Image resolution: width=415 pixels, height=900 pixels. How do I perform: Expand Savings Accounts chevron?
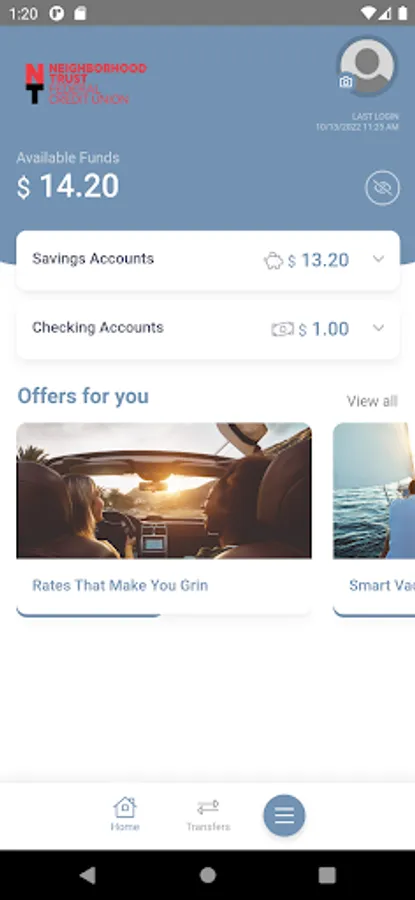[x=378, y=259]
